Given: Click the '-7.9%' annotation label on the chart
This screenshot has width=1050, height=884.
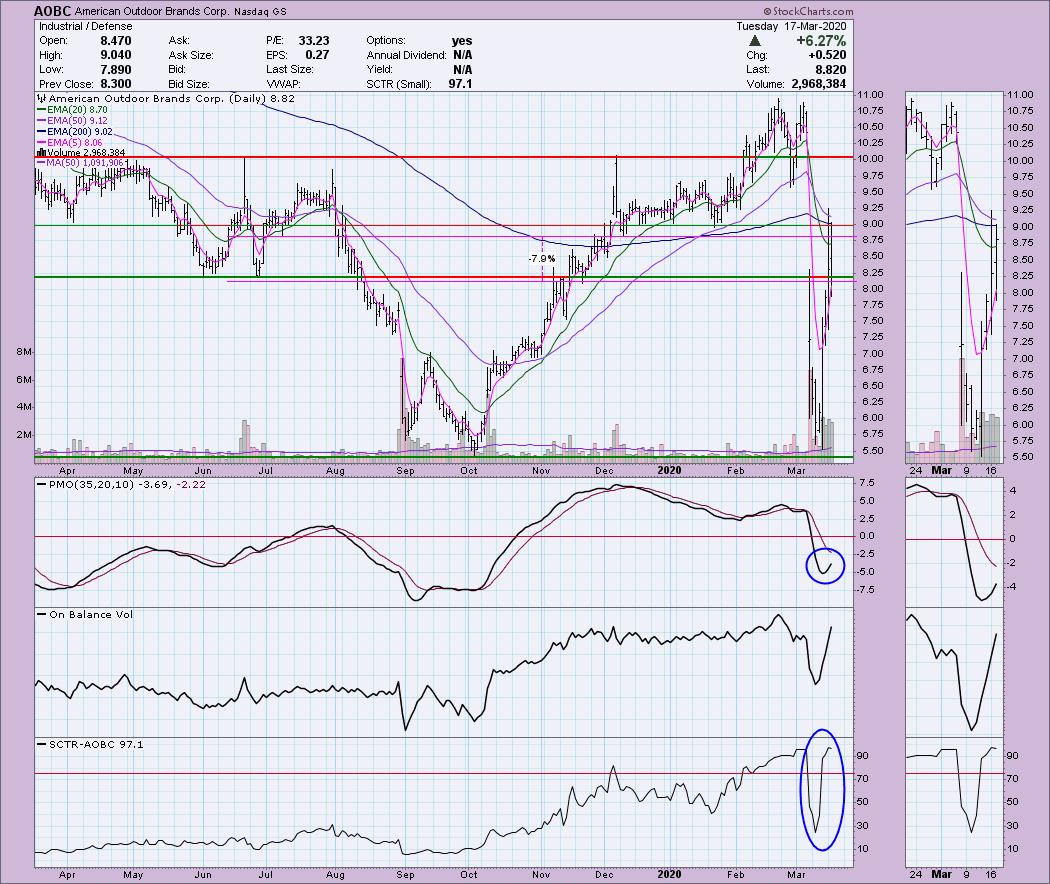Looking at the screenshot, I should tap(541, 259).
